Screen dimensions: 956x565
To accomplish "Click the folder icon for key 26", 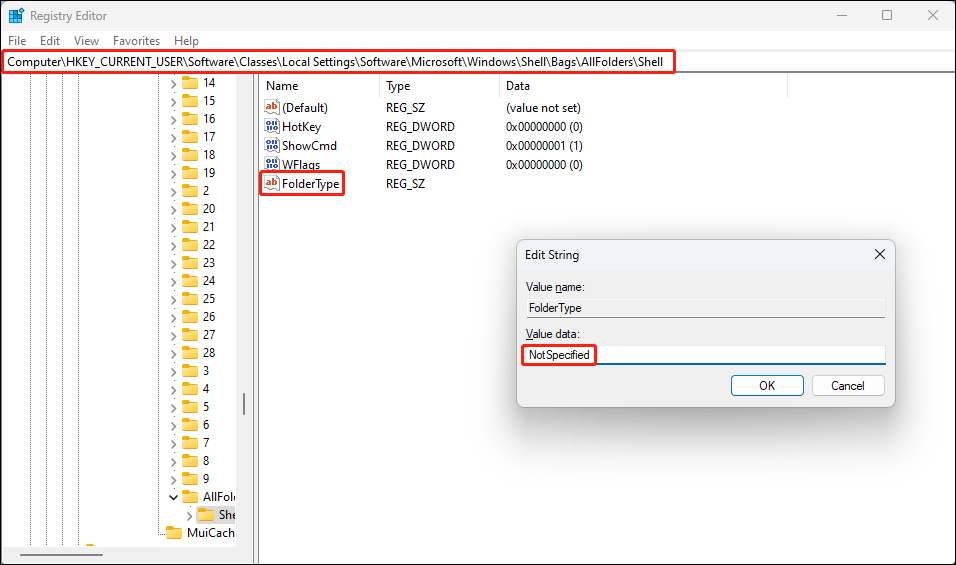I will click(190, 316).
